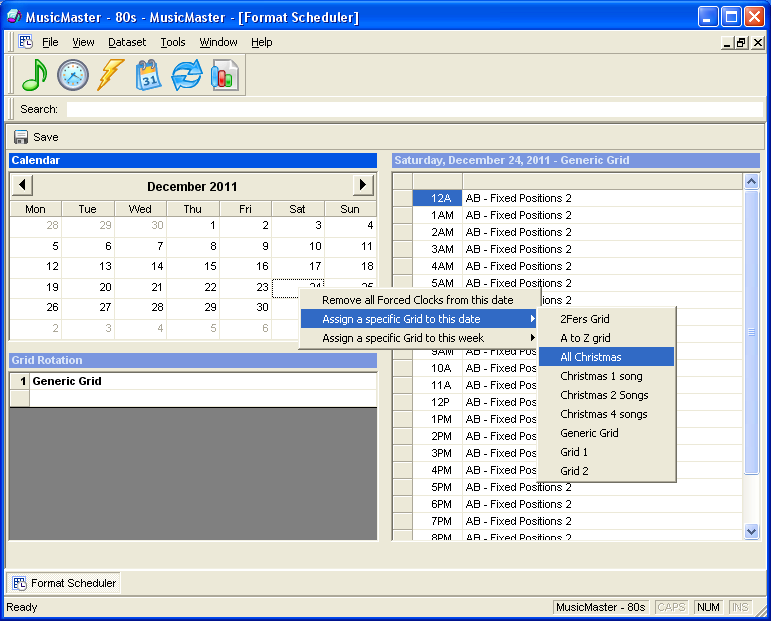Switch to the Format Scheduler tab
This screenshot has height=621, width=771.
click(x=64, y=583)
